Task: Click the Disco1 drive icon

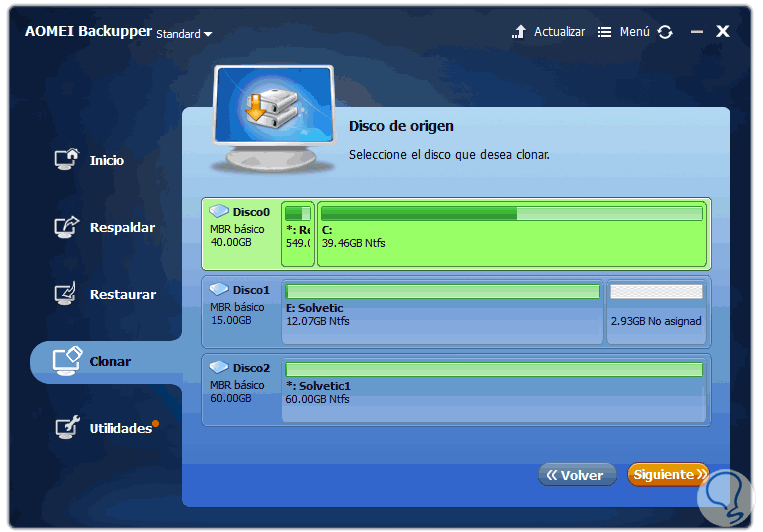Action: tap(219, 289)
